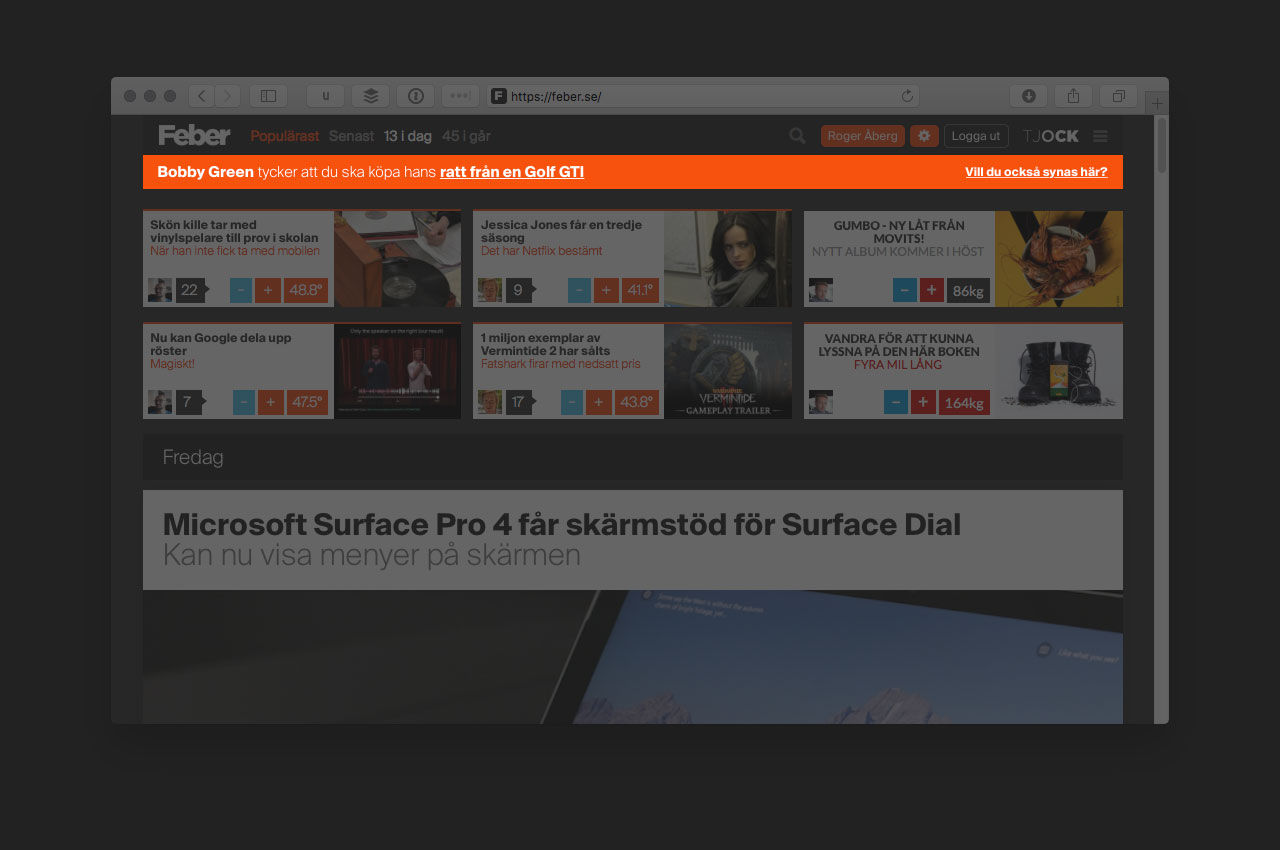This screenshot has height=850, width=1280.
Task: Downvote the Gumbo Movits item
Action: point(904,290)
